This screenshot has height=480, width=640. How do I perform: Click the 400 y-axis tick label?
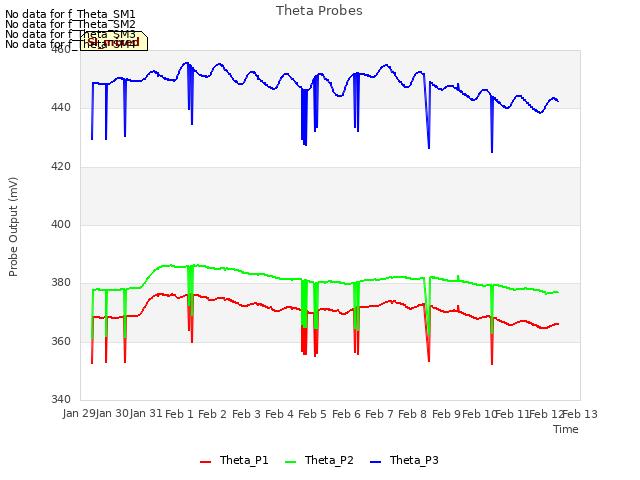[x=61, y=224]
